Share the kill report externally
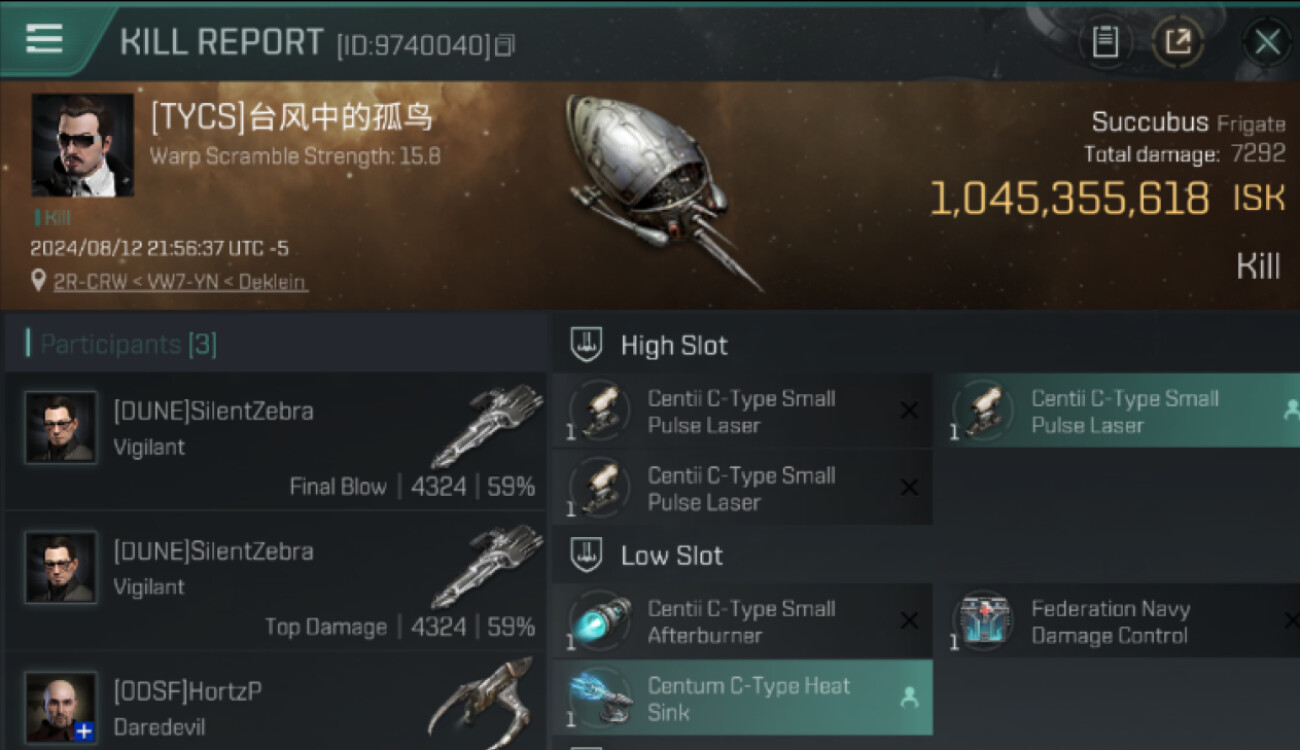This screenshot has height=750, width=1300. [1178, 42]
